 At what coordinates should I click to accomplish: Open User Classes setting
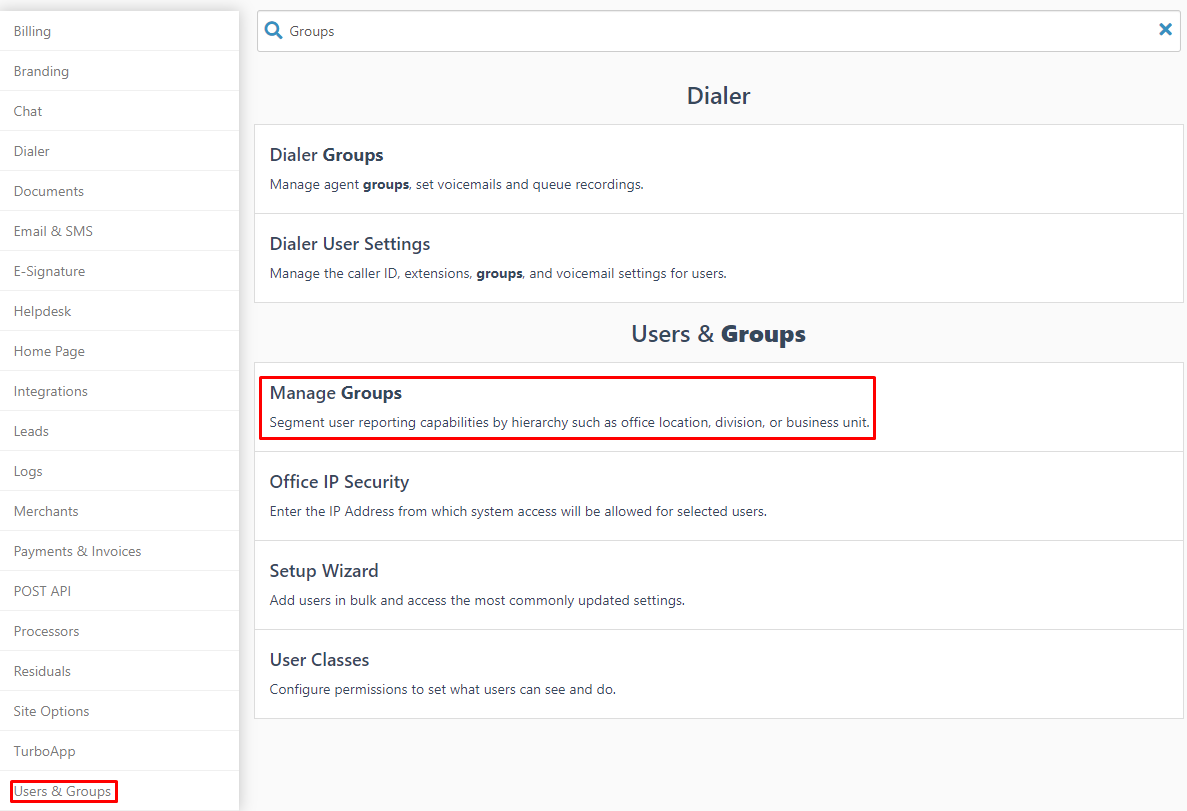pyautogui.click(x=718, y=674)
